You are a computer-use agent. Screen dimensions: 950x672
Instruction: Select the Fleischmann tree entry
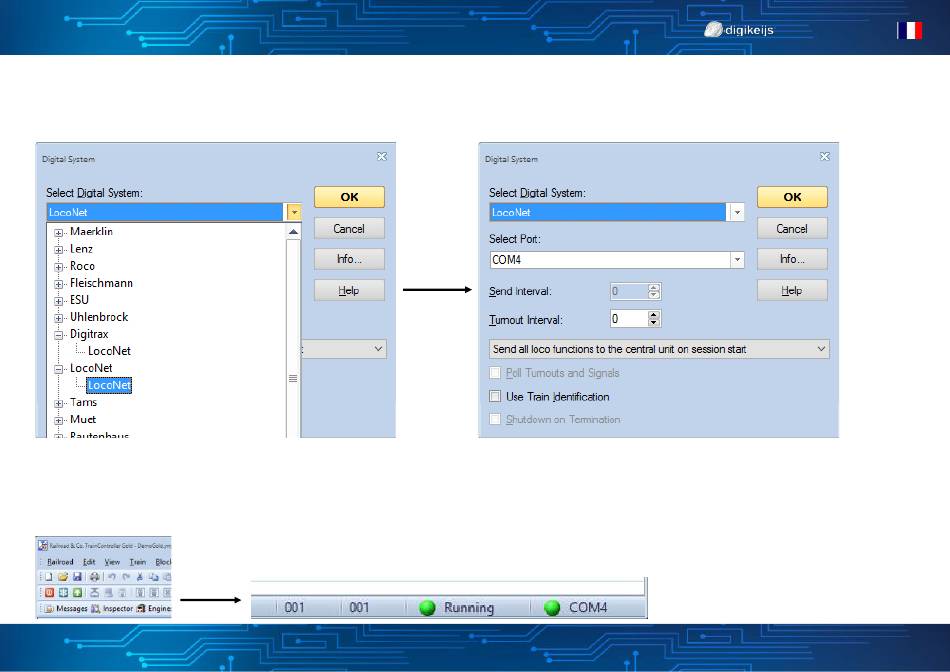pyautogui.click(x=101, y=283)
